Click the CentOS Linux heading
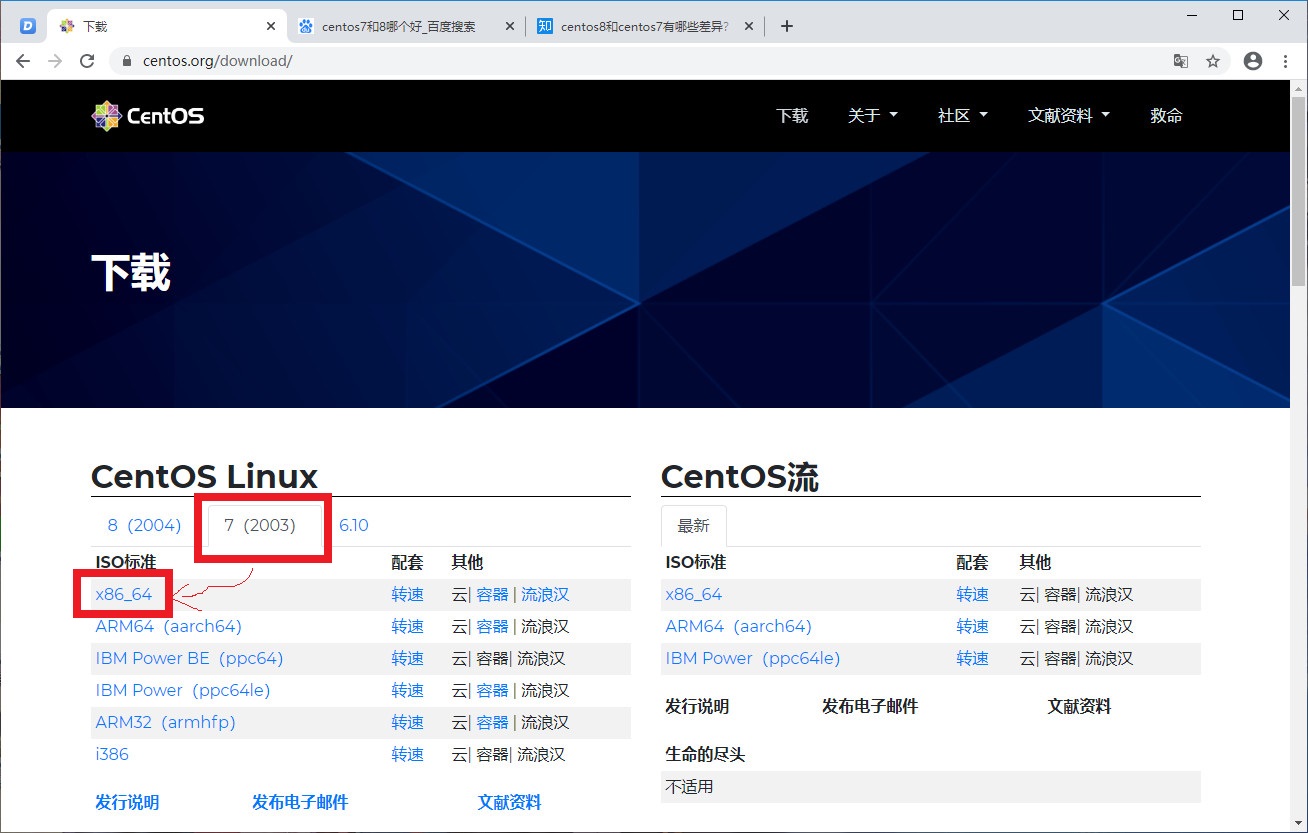Image resolution: width=1308 pixels, height=833 pixels. tap(204, 476)
